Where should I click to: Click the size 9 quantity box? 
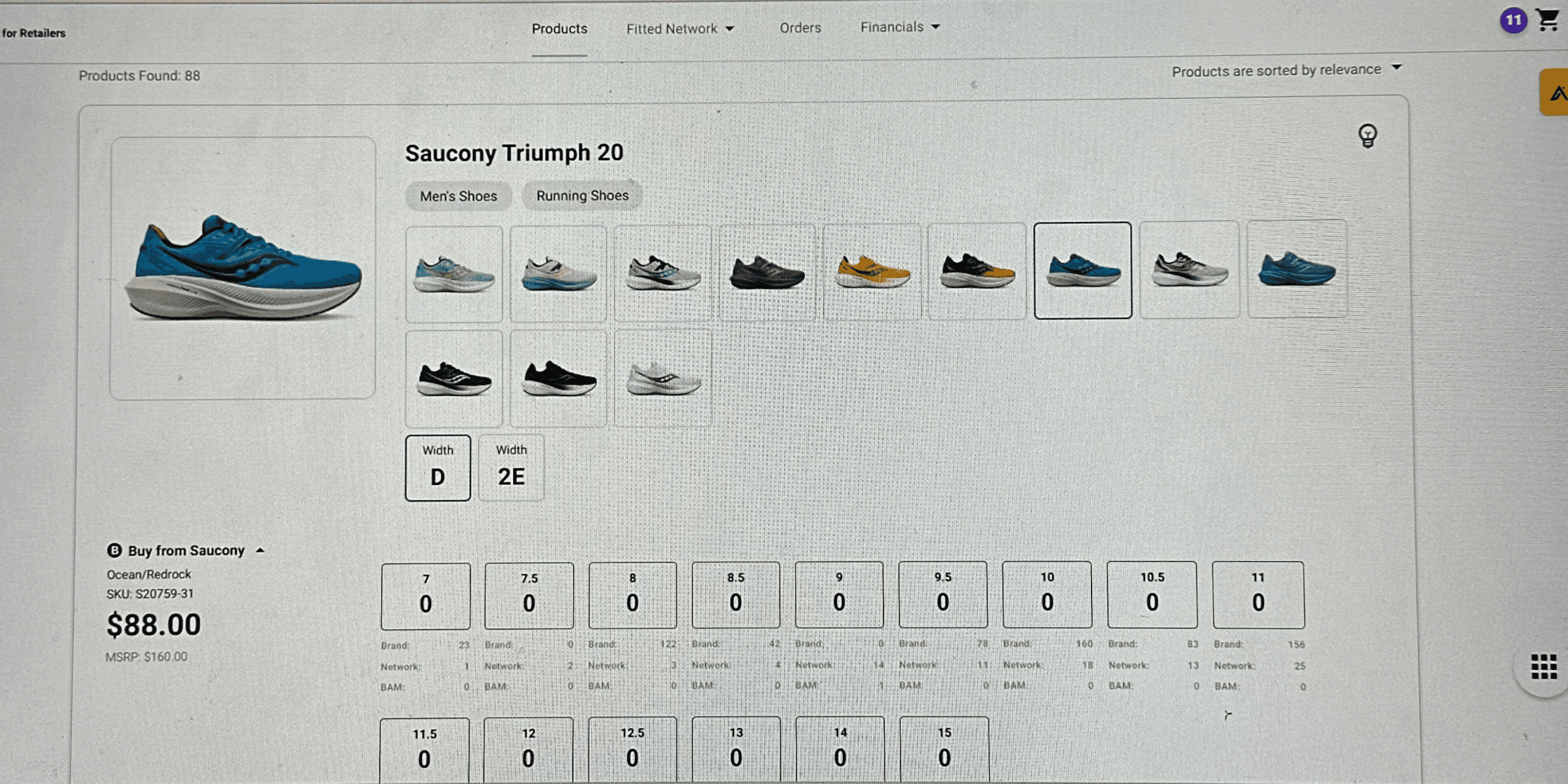click(x=839, y=594)
